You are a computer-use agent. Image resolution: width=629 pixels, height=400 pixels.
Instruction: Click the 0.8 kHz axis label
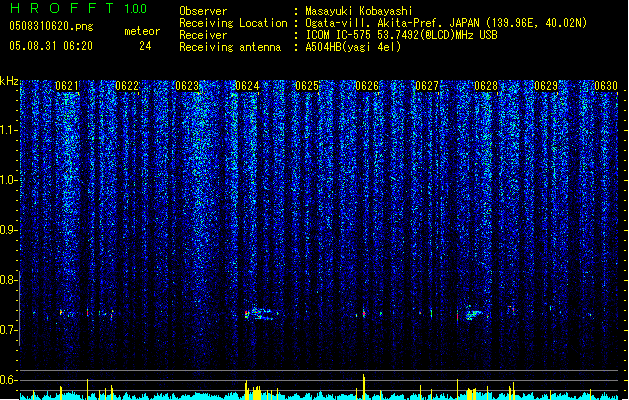coord(9,280)
